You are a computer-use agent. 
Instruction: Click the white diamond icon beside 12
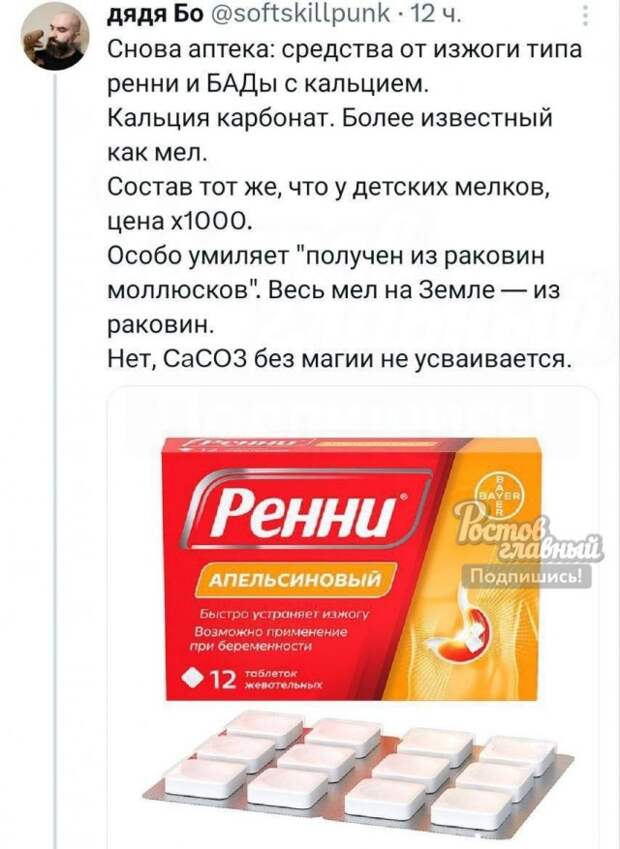195,676
